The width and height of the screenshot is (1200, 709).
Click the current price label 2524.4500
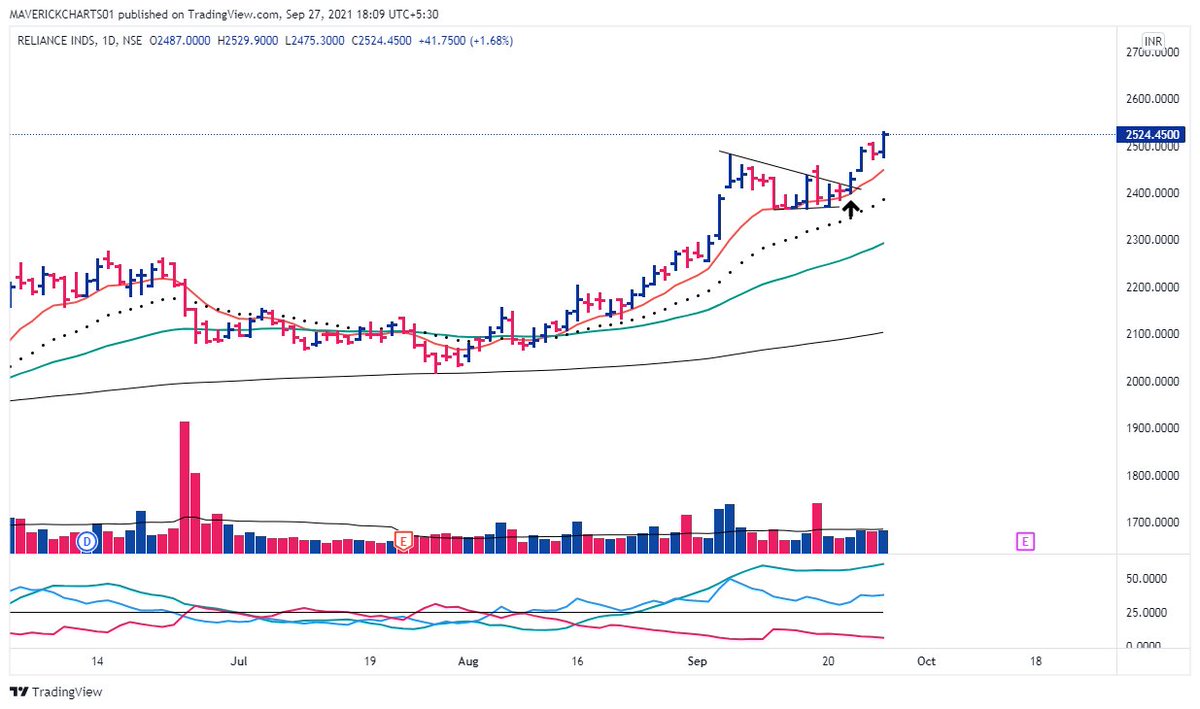pos(1152,134)
